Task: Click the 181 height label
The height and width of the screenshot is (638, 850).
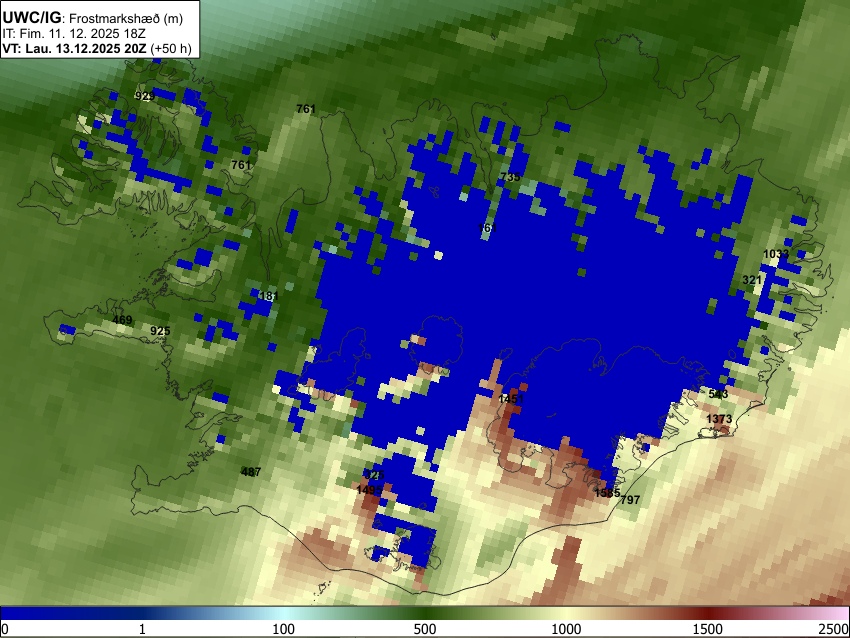Action: pyautogui.click(x=268, y=297)
